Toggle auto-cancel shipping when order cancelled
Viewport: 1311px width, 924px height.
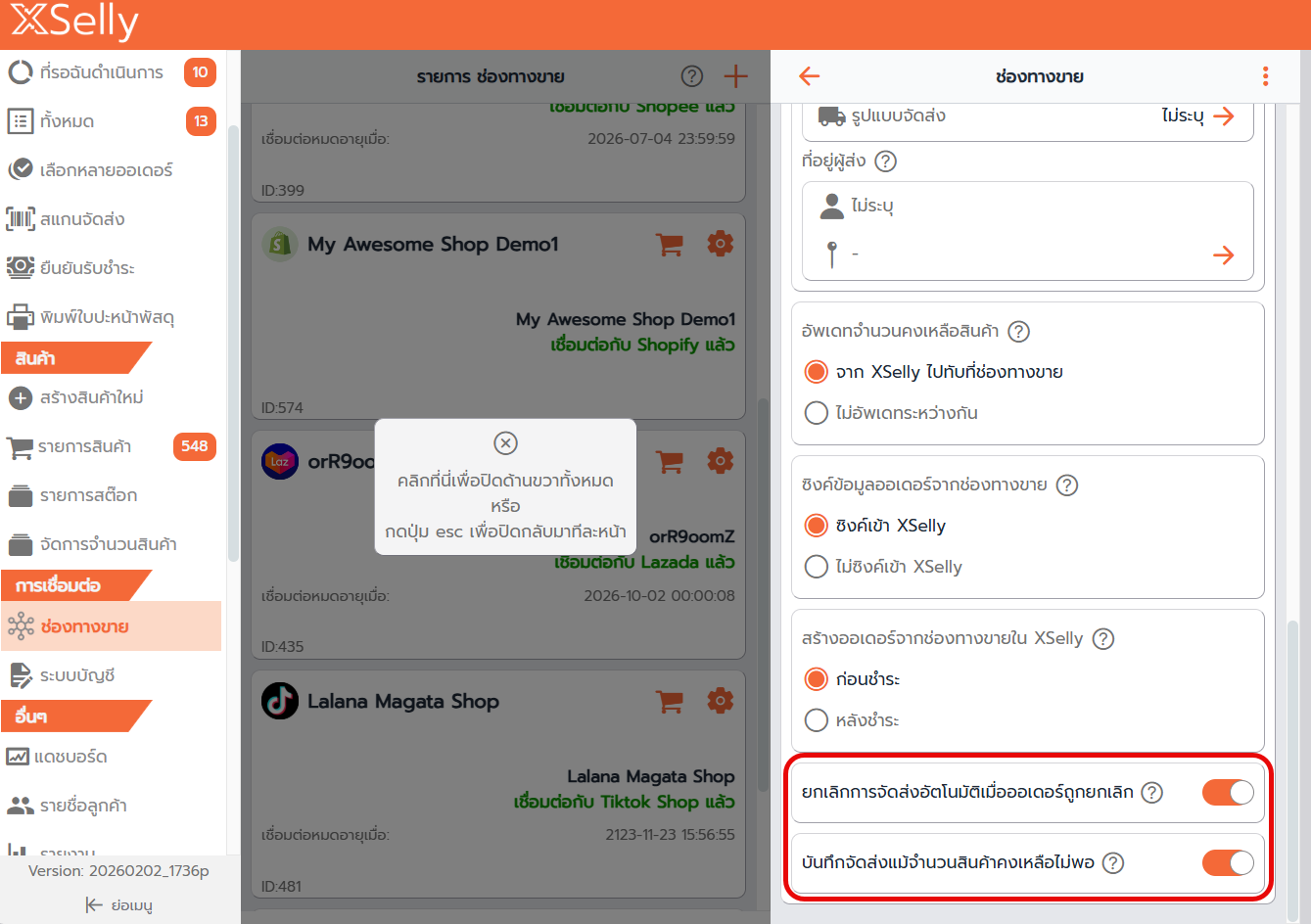(1228, 792)
